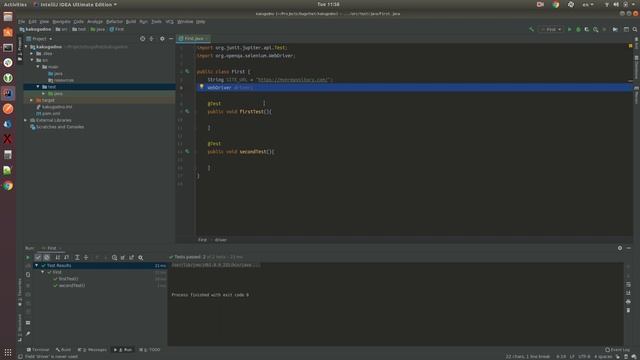640x360 pixels.
Task: Open the Edit menu
Action: coord(32,22)
